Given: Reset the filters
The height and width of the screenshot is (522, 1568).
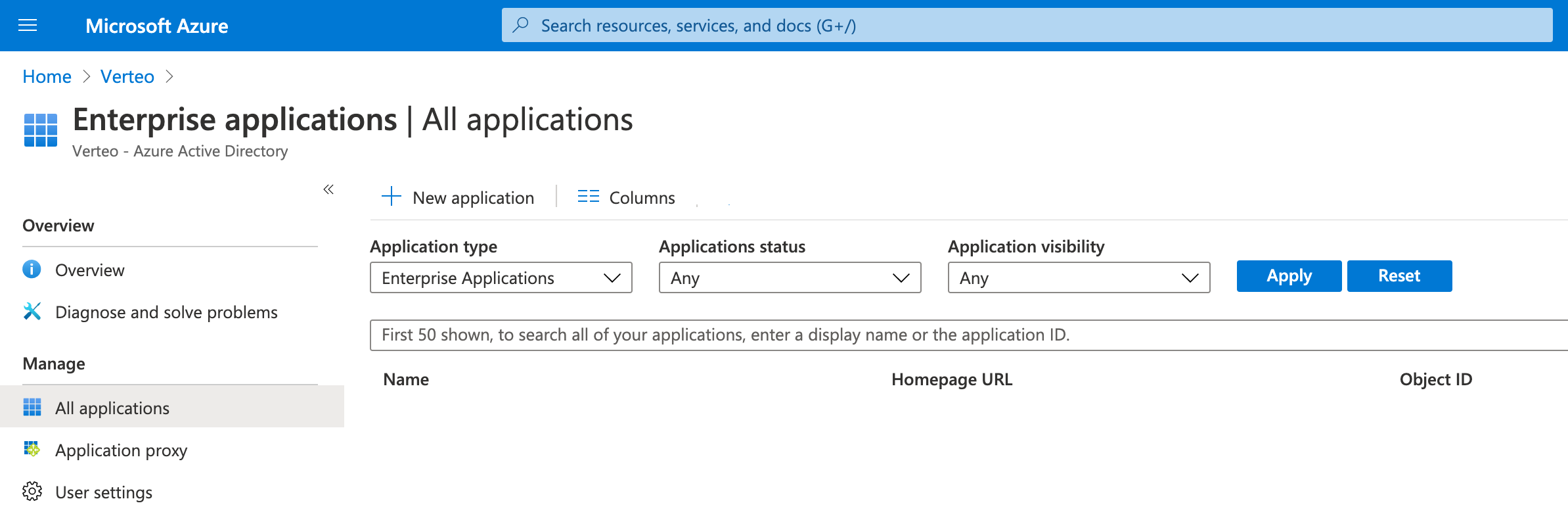Looking at the screenshot, I should 1399,276.
